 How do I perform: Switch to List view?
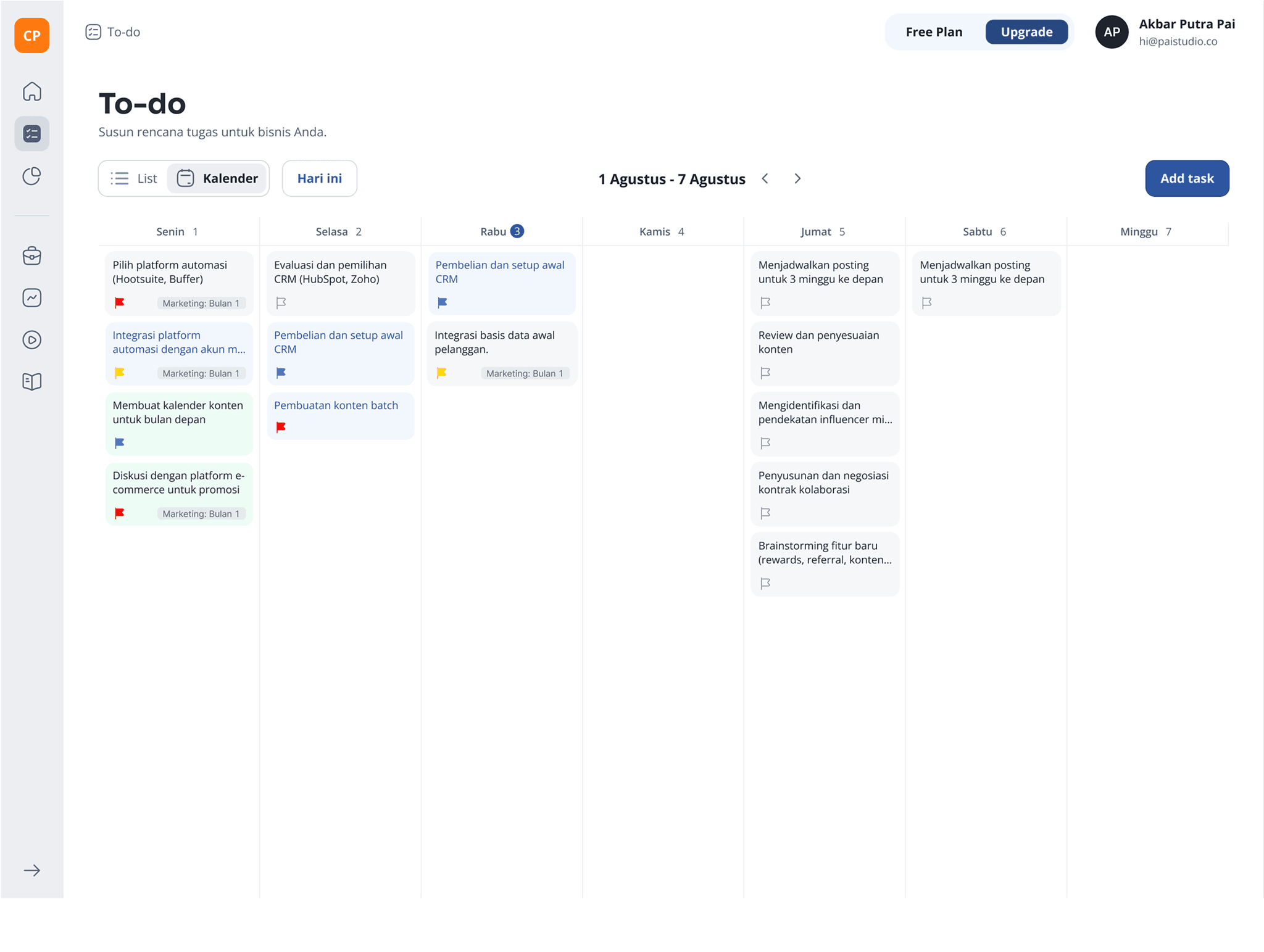click(x=134, y=178)
